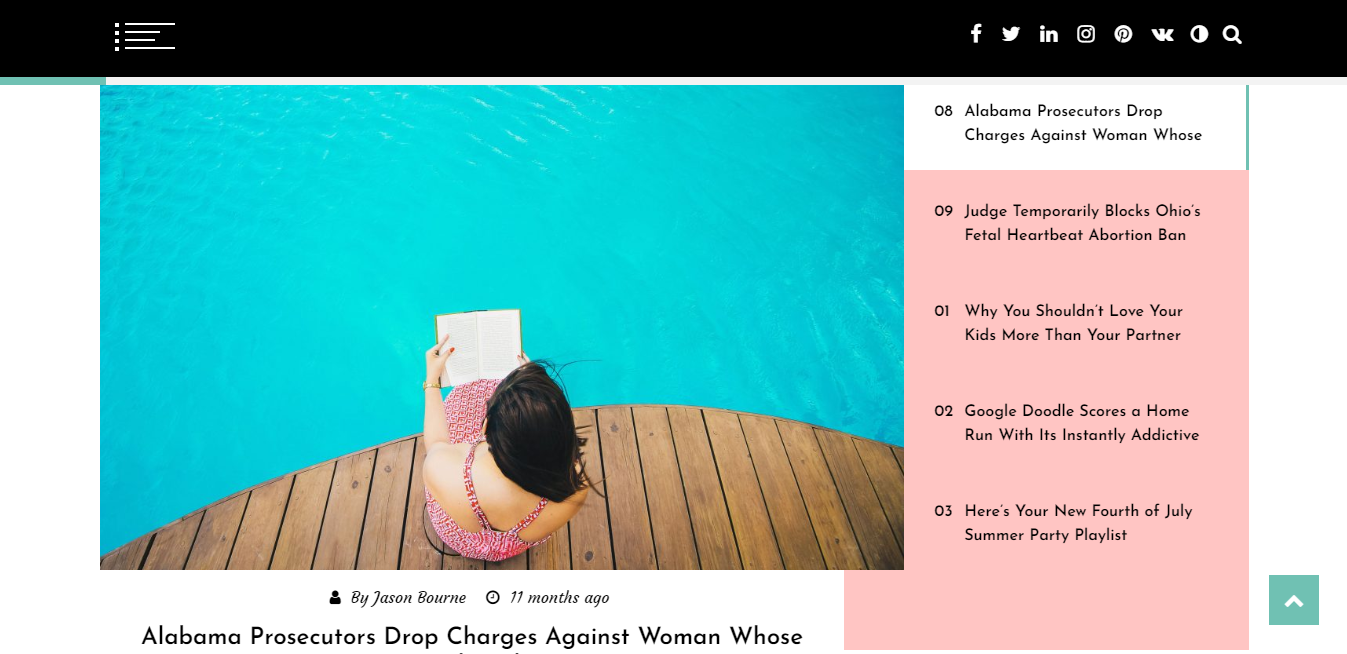Screen dimensions: 1347x654
Task: Click the back-to-top arrow button
Action: click(1294, 600)
